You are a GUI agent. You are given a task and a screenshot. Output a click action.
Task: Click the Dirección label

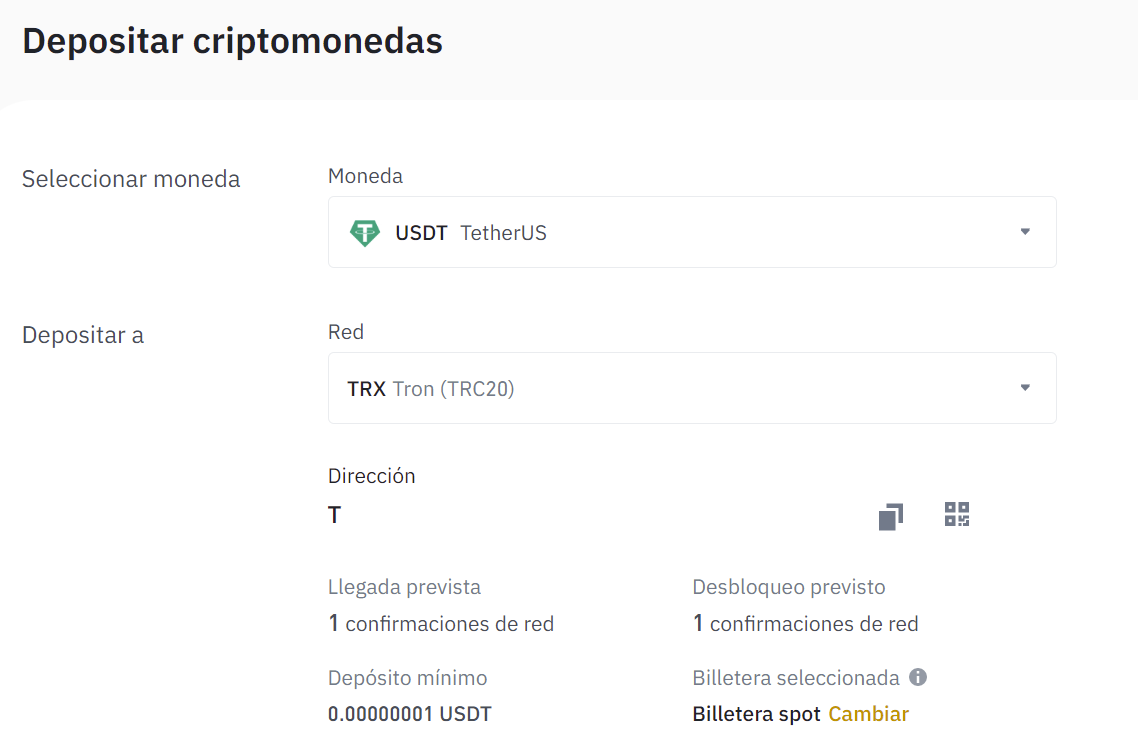[x=371, y=476]
